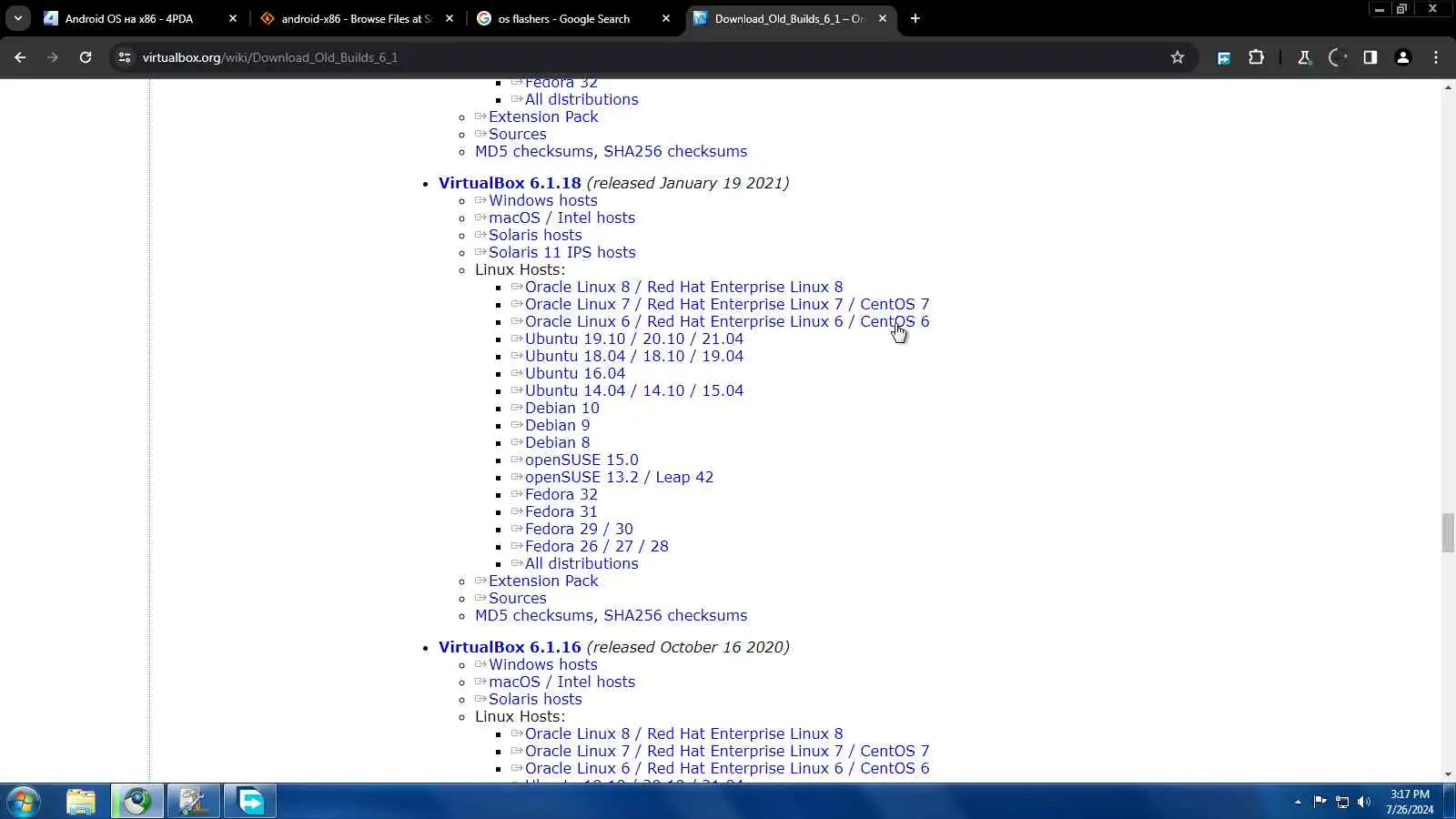Screen dimensions: 1456x819
Task: Switch to android-x86 Browse Files tab
Action: [356, 18]
